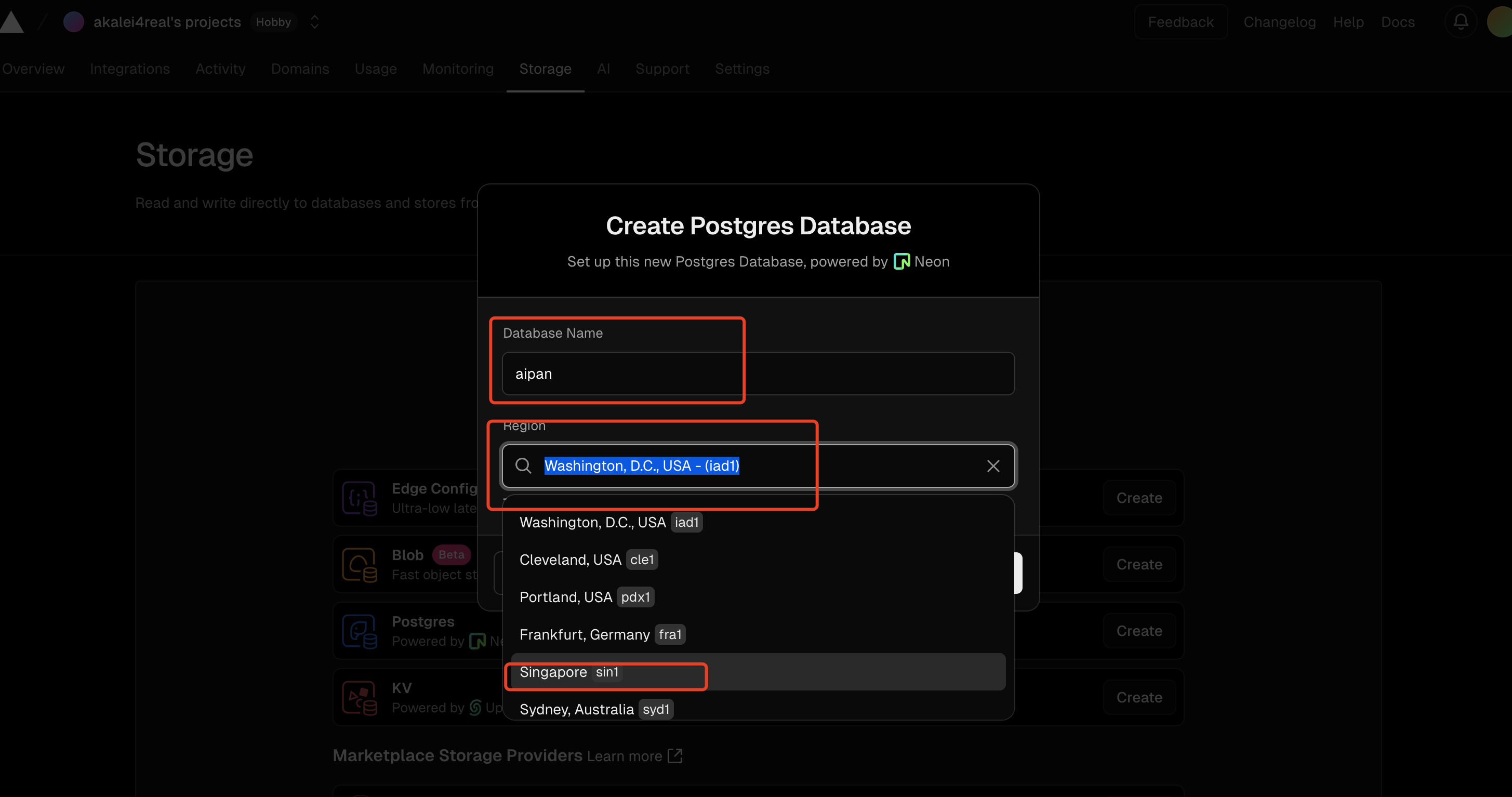Viewport: 1512px width, 797px height.
Task: Click Create for Blob
Action: [1139, 564]
